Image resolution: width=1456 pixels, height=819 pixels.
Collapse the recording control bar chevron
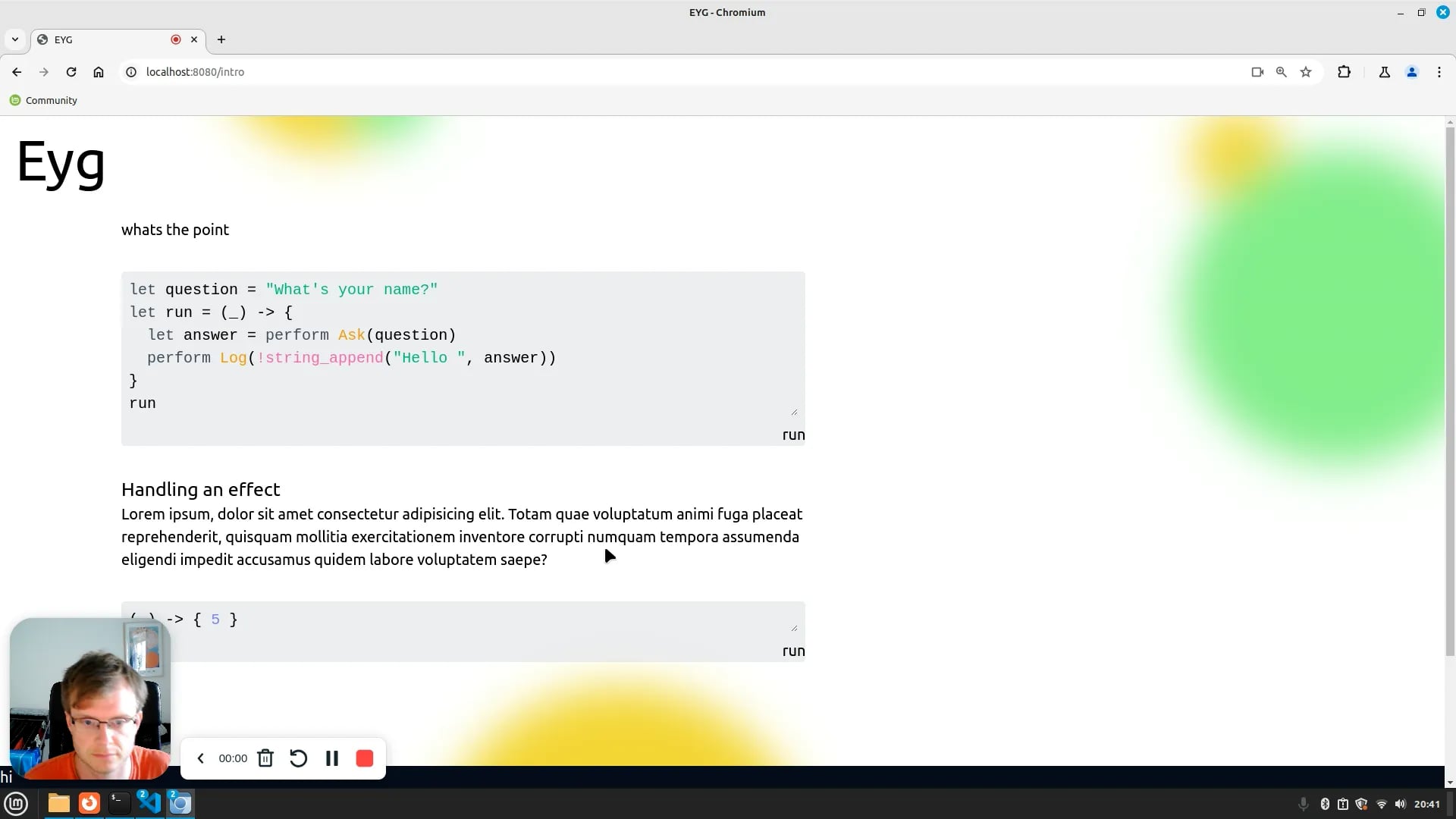(x=201, y=758)
